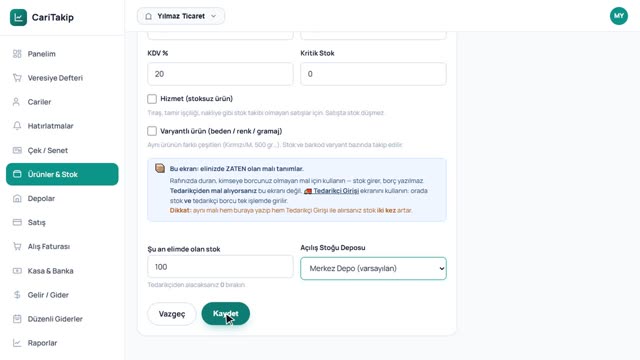
Task: Open Gelir / Gider dollar icon
Action: 17,295
